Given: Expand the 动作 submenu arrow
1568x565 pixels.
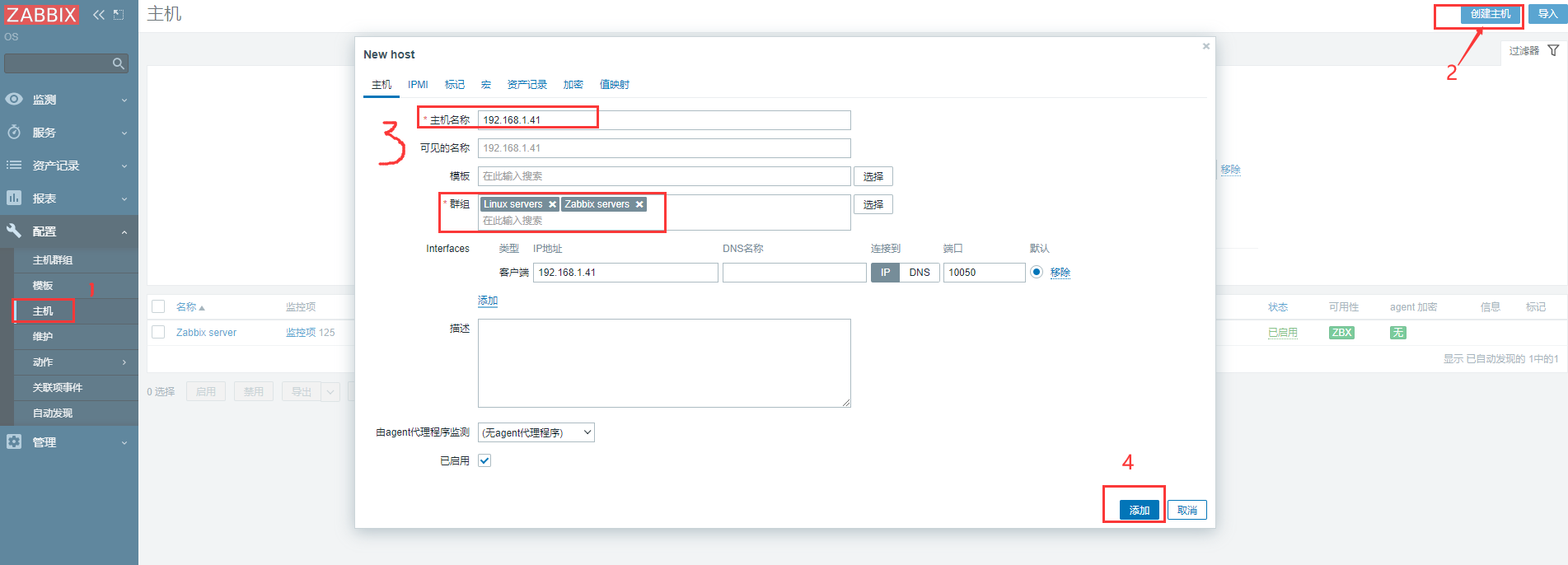Looking at the screenshot, I should tap(124, 362).
